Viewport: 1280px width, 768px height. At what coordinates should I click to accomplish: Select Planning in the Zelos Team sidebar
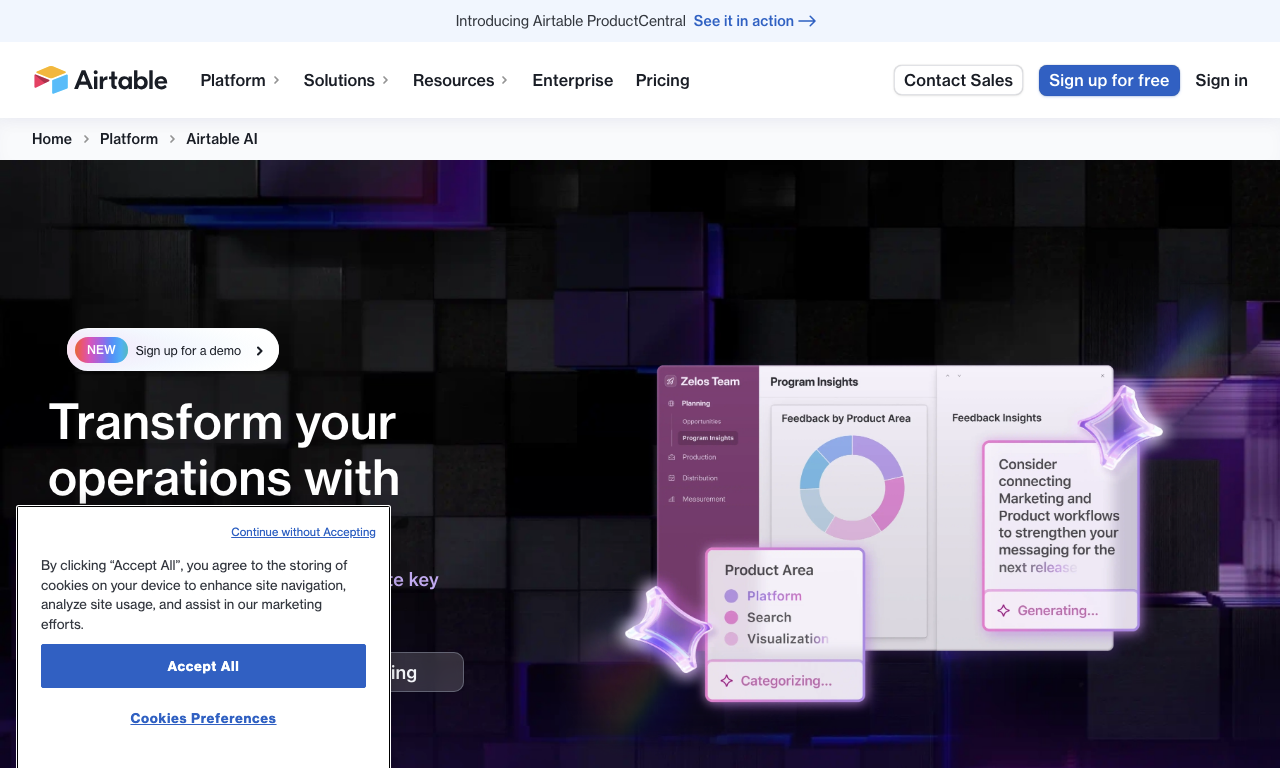click(x=696, y=403)
